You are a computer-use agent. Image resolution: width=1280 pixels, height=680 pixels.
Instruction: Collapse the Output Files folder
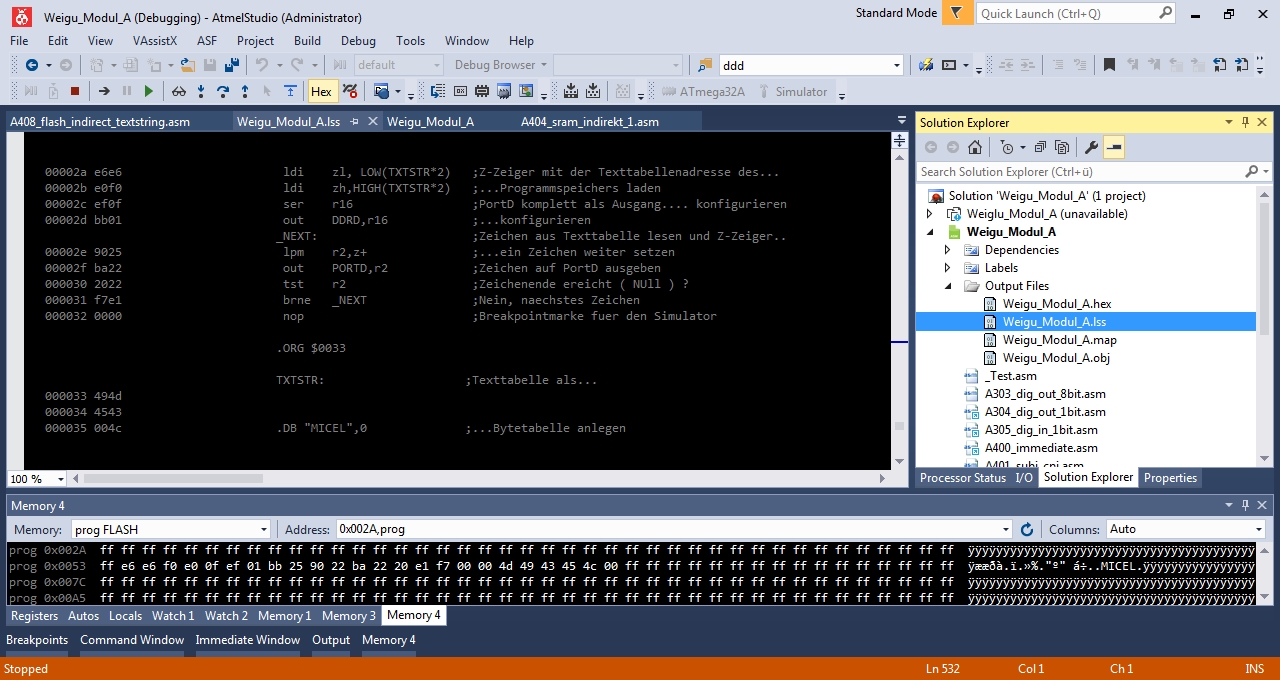[948, 286]
